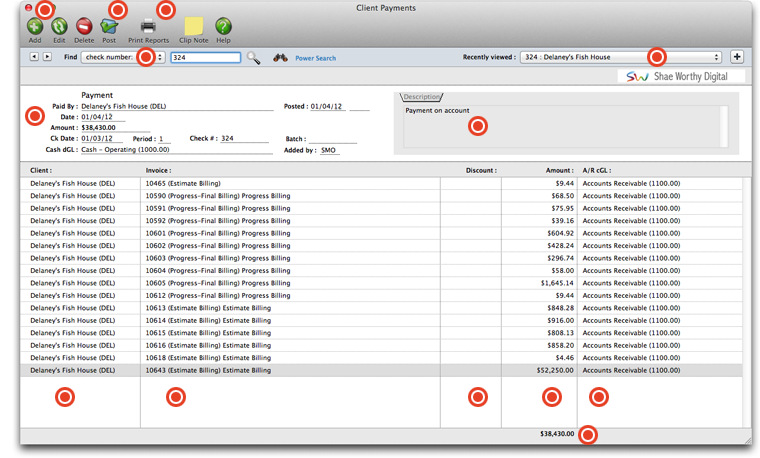Select invoice 10612 Progress Billing row
This screenshot has width=760, height=458.
(x=381, y=296)
